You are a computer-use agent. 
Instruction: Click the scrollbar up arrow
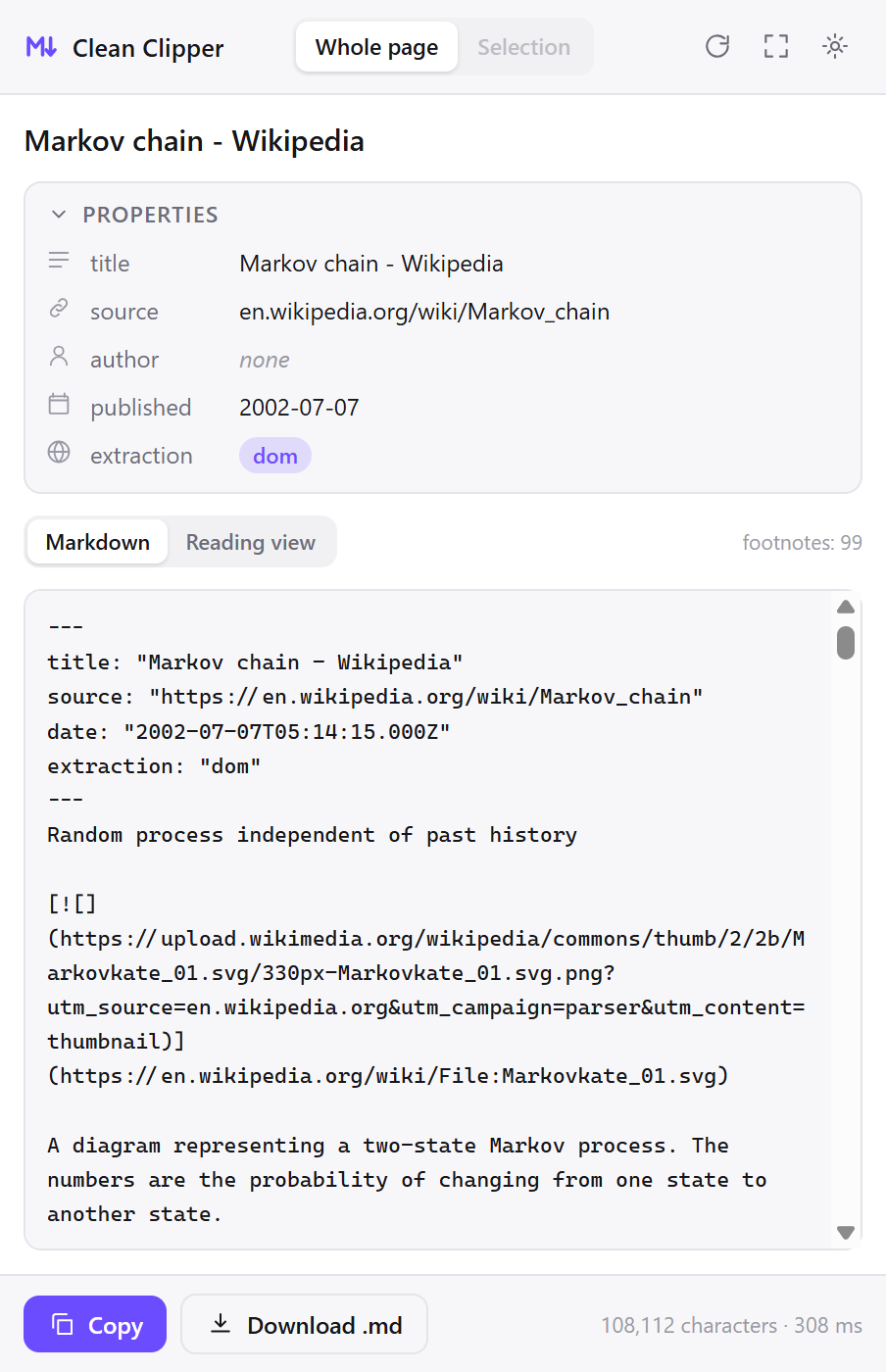[x=846, y=608]
